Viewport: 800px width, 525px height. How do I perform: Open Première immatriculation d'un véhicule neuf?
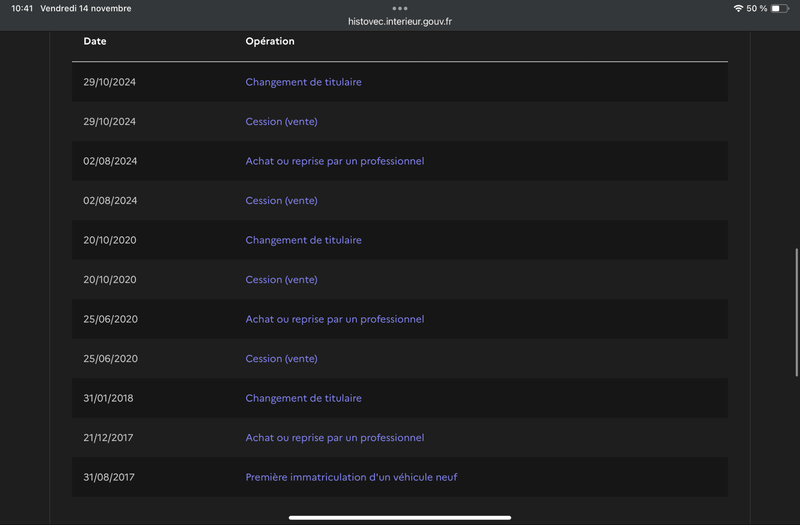pos(351,477)
